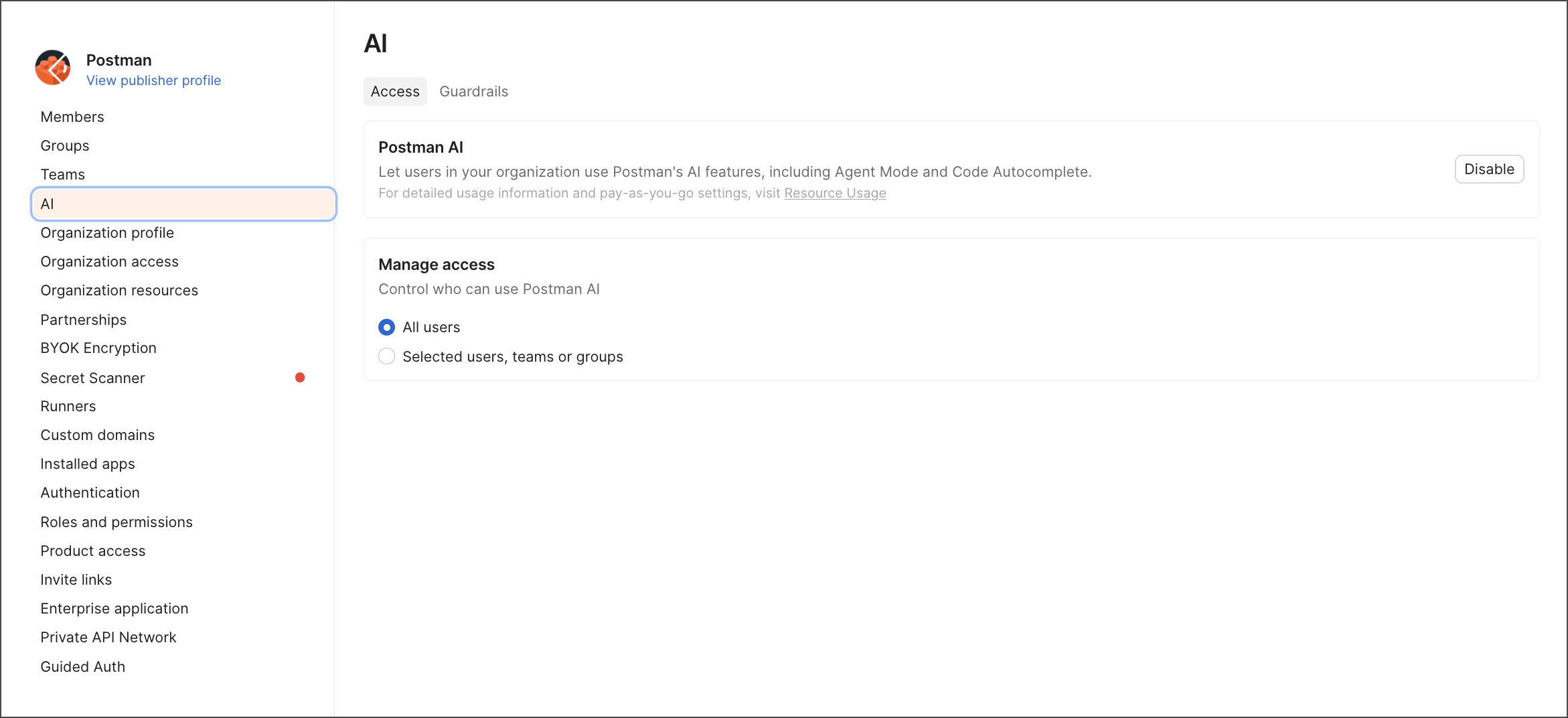The image size is (1568, 718).
Task: Select the All users radio button
Action: (x=386, y=328)
